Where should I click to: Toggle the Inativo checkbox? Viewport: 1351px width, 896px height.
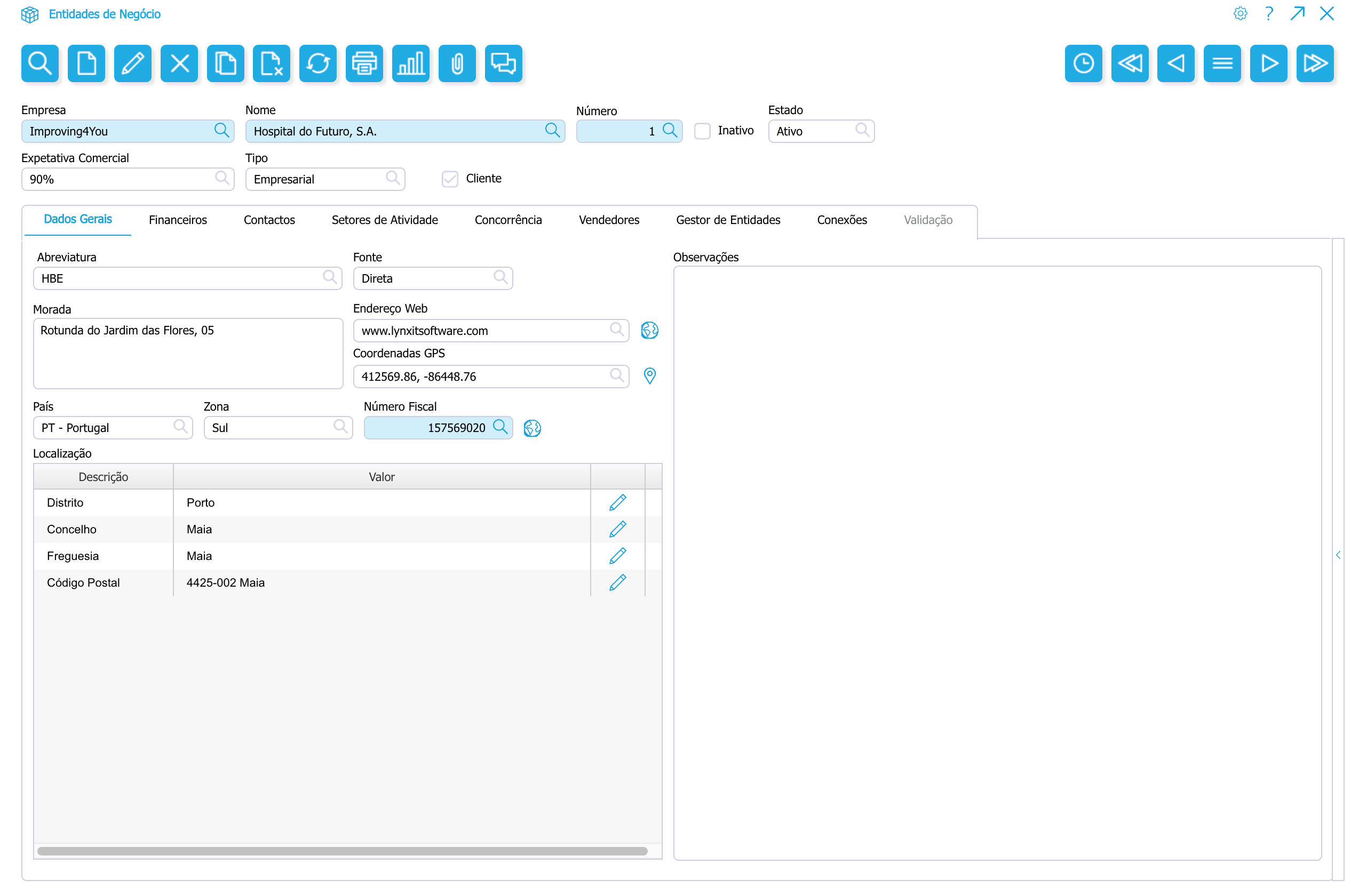pos(702,131)
